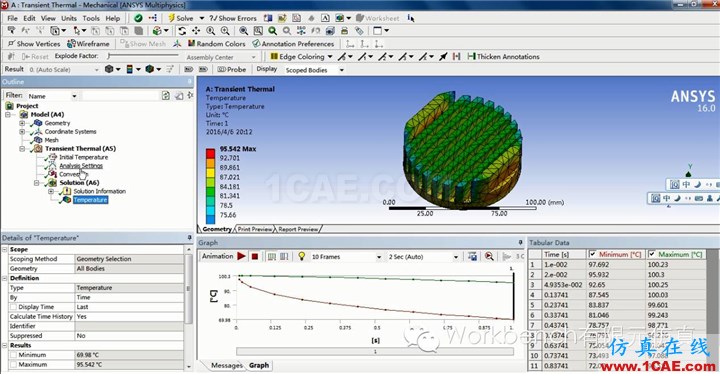Enable Thicken Annotations
Image resolution: width=720 pixels, height=374 pixels.
click(x=503, y=57)
